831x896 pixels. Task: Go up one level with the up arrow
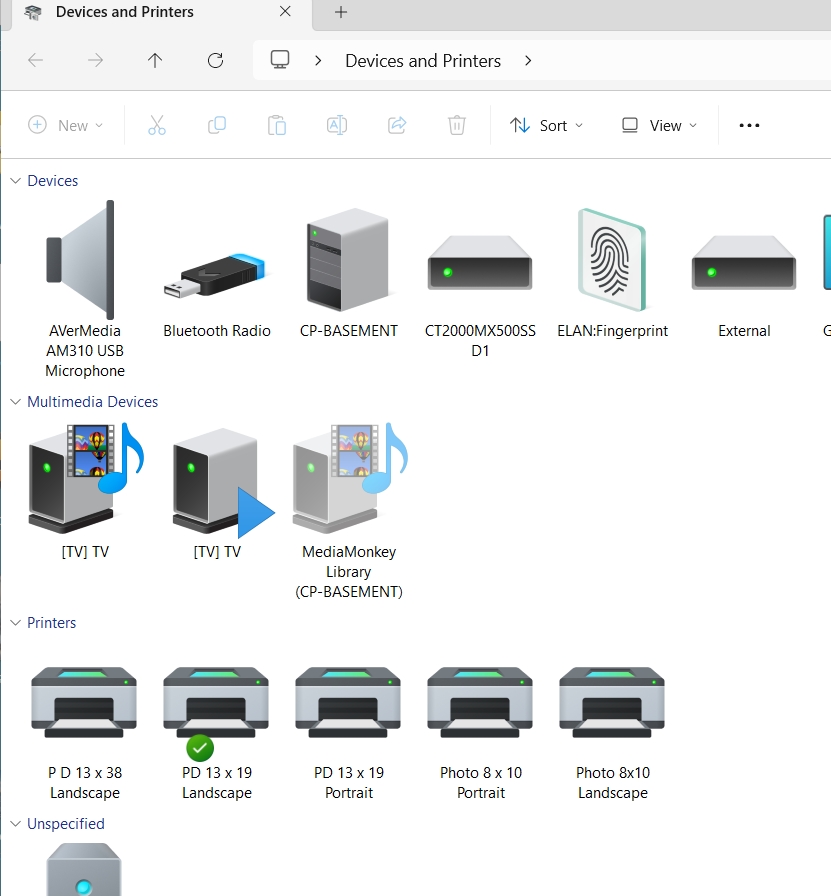[155, 60]
